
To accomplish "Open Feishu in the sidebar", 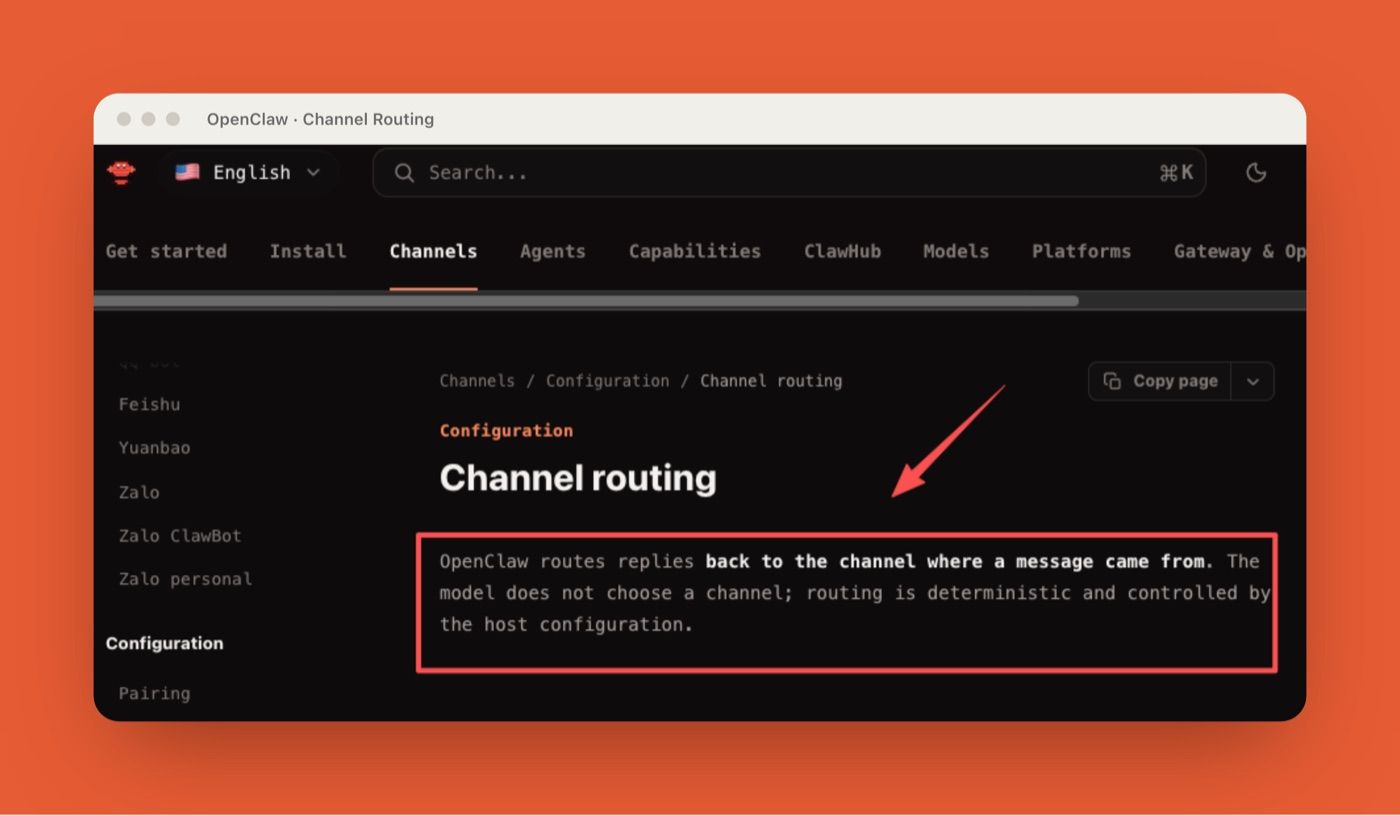I will (x=149, y=404).
